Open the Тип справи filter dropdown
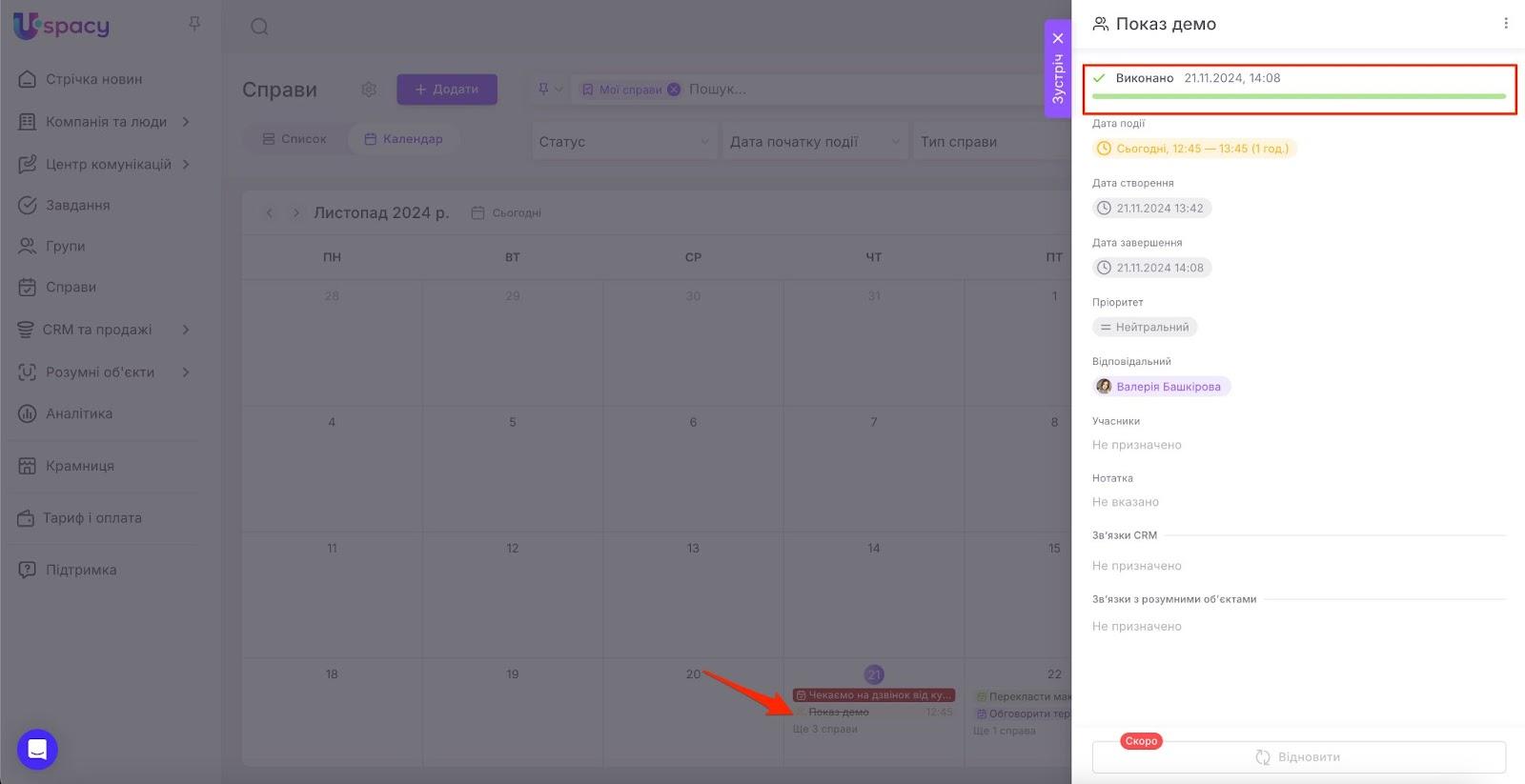The height and width of the screenshot is (784, 1525). (991, 142)
